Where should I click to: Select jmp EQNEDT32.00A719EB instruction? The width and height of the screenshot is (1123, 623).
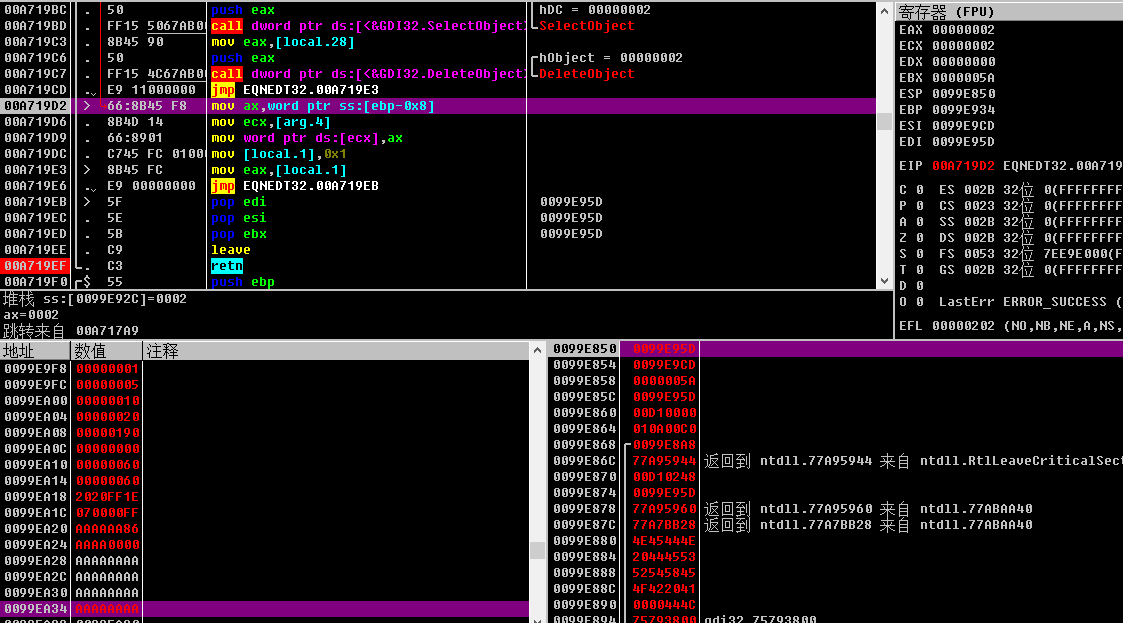(x=294, y=185)
